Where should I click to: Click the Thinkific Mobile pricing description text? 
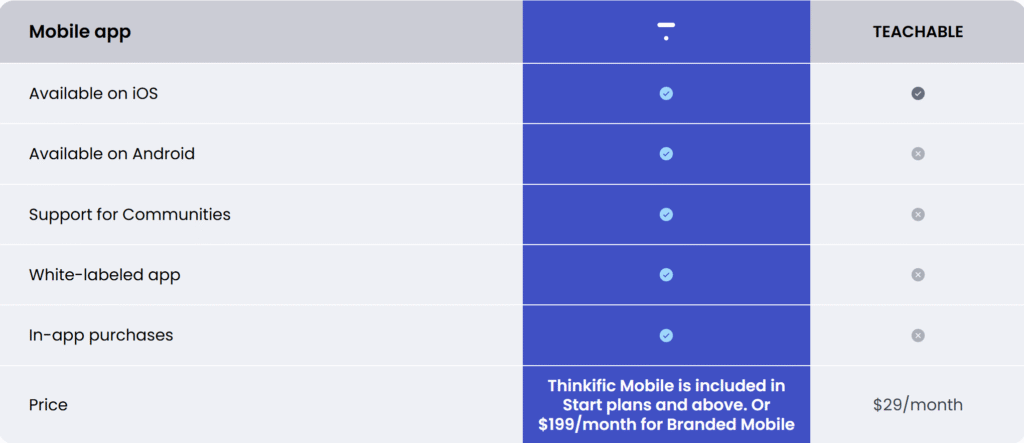666,404
